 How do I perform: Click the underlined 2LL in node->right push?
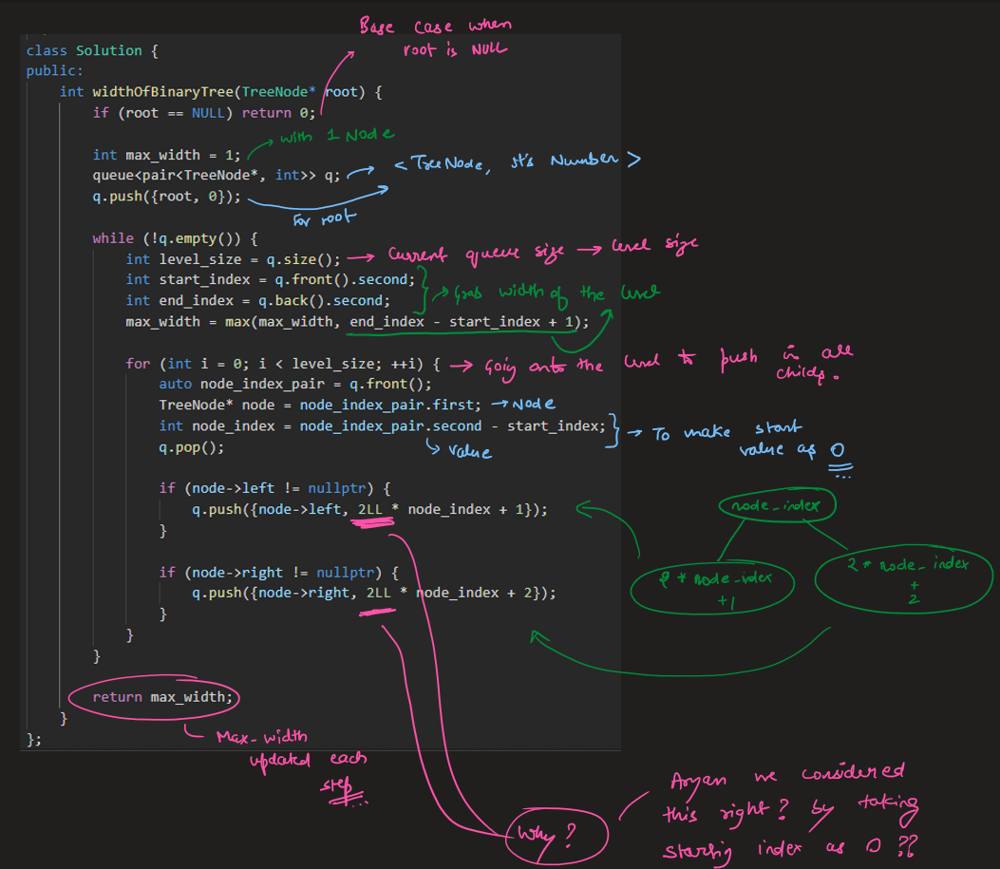pyautogui.click(x=380, y=593)
